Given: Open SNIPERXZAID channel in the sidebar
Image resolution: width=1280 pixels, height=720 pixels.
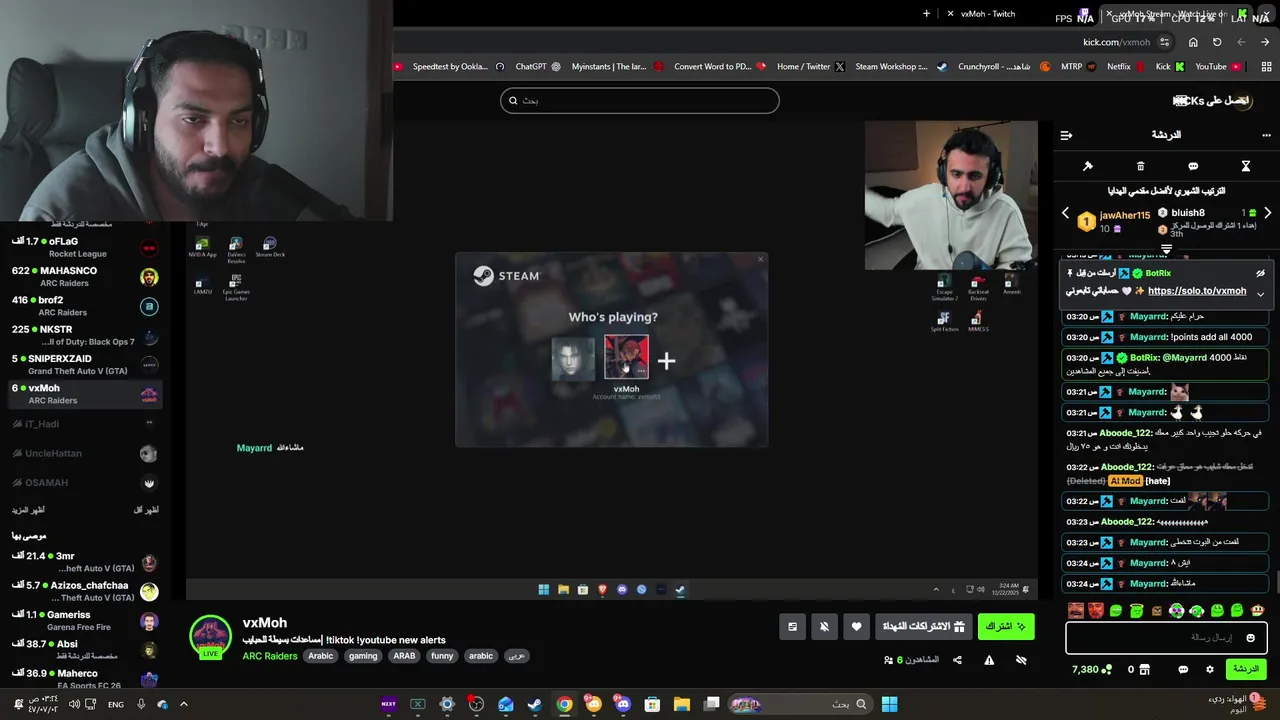Looking at the screenshot, I should (83, 364).
